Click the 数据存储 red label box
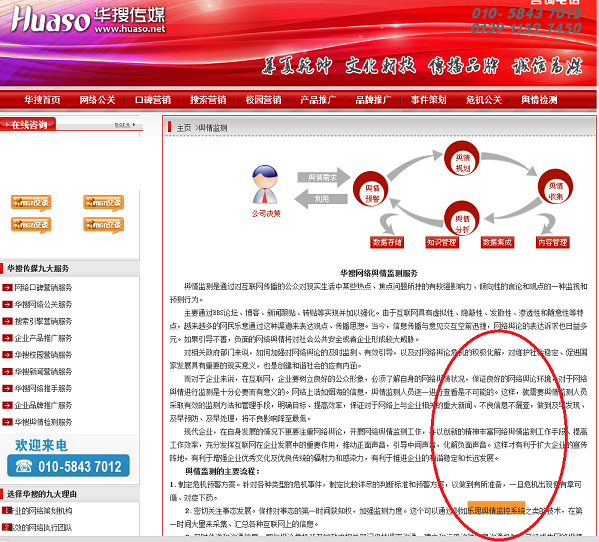Screen dimensions: 599x542 387,242
